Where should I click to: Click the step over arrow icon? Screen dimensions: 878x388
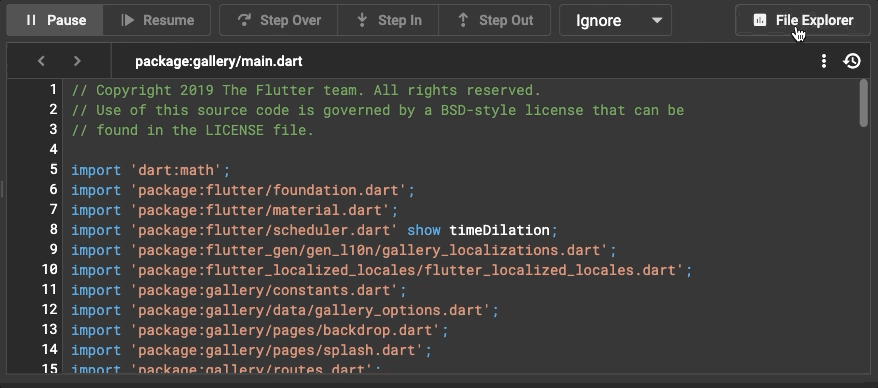(x=244, y=20)
